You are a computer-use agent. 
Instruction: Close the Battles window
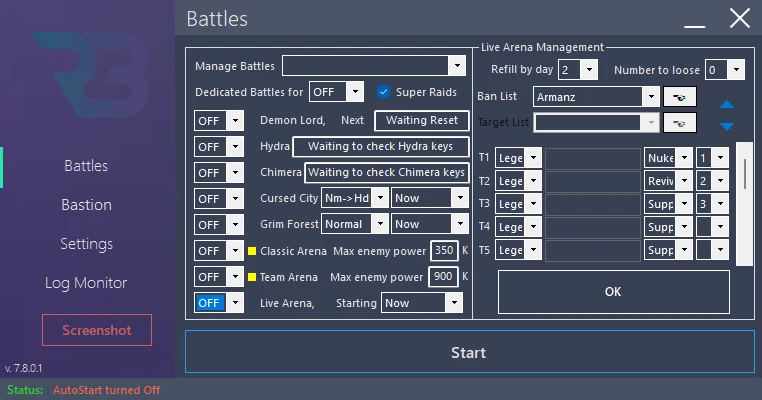coord(740,19)
